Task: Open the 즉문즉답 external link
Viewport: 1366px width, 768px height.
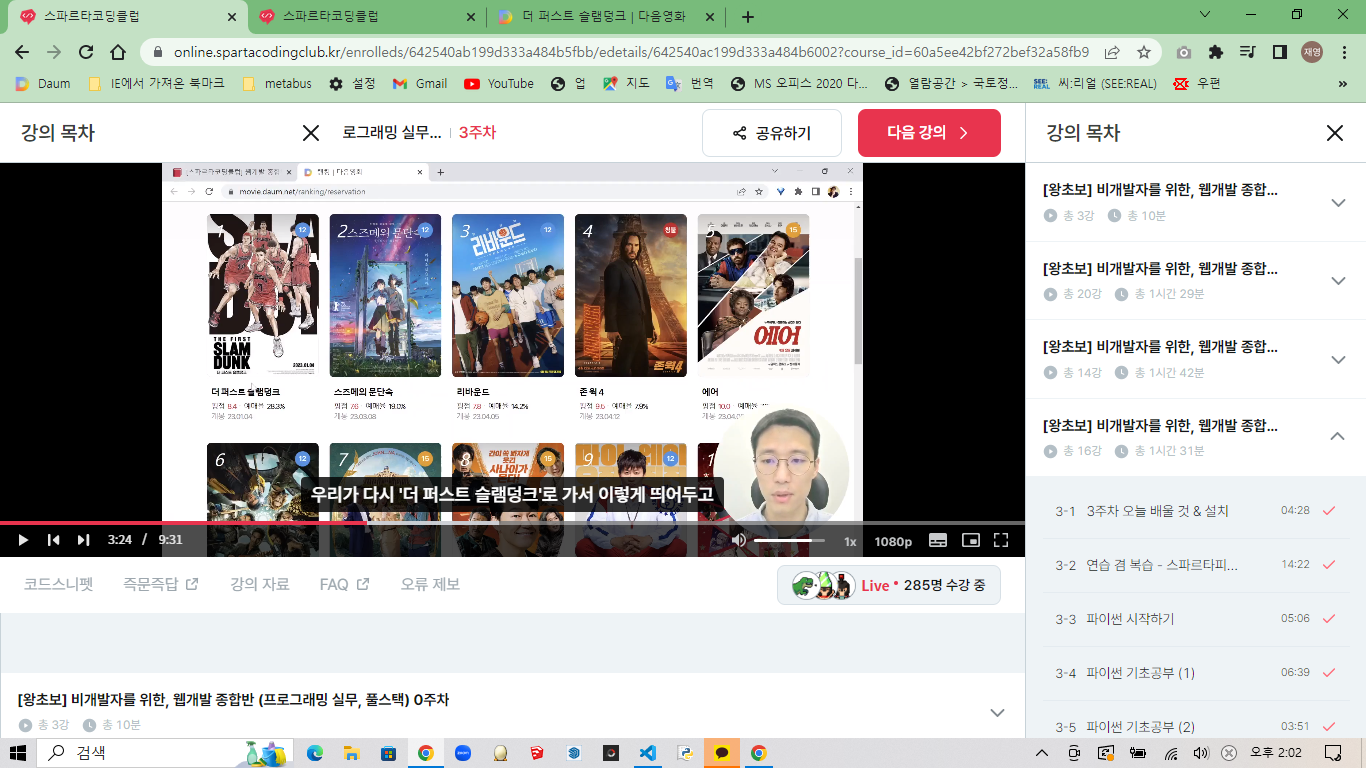Action: pyautogui.click(x=160, y=584)
